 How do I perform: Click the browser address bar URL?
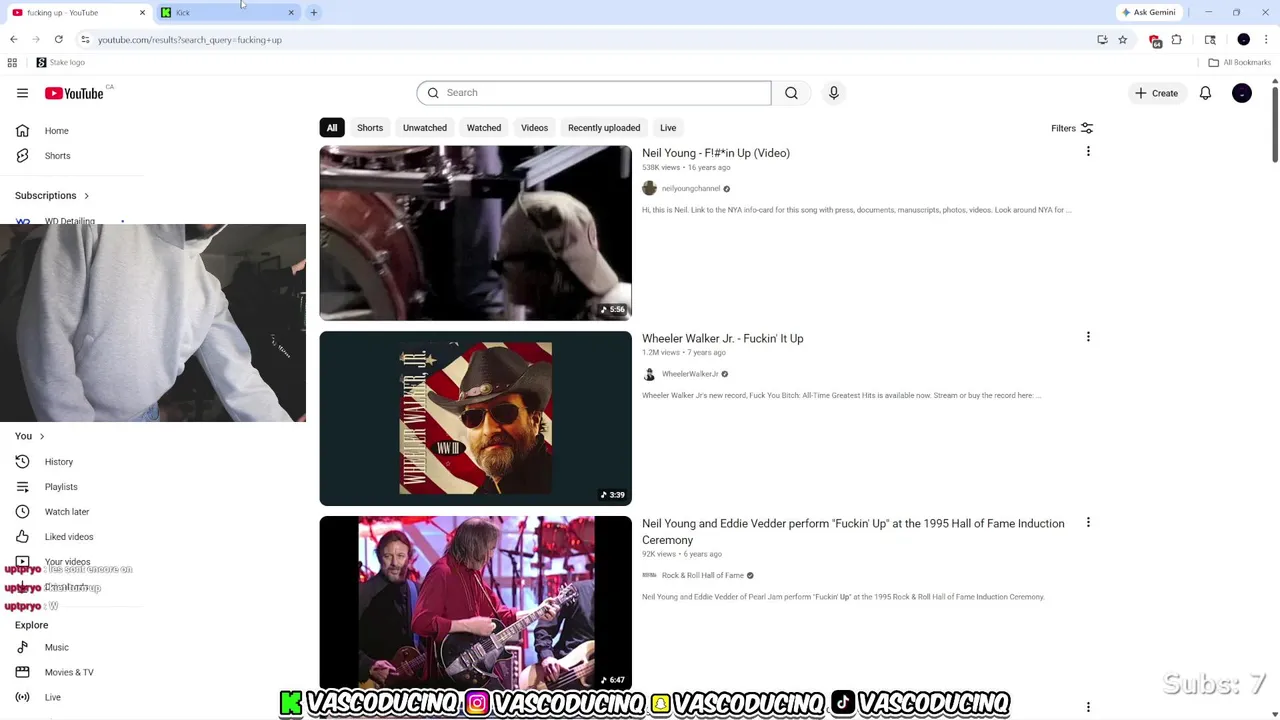(x=190, y=40)
